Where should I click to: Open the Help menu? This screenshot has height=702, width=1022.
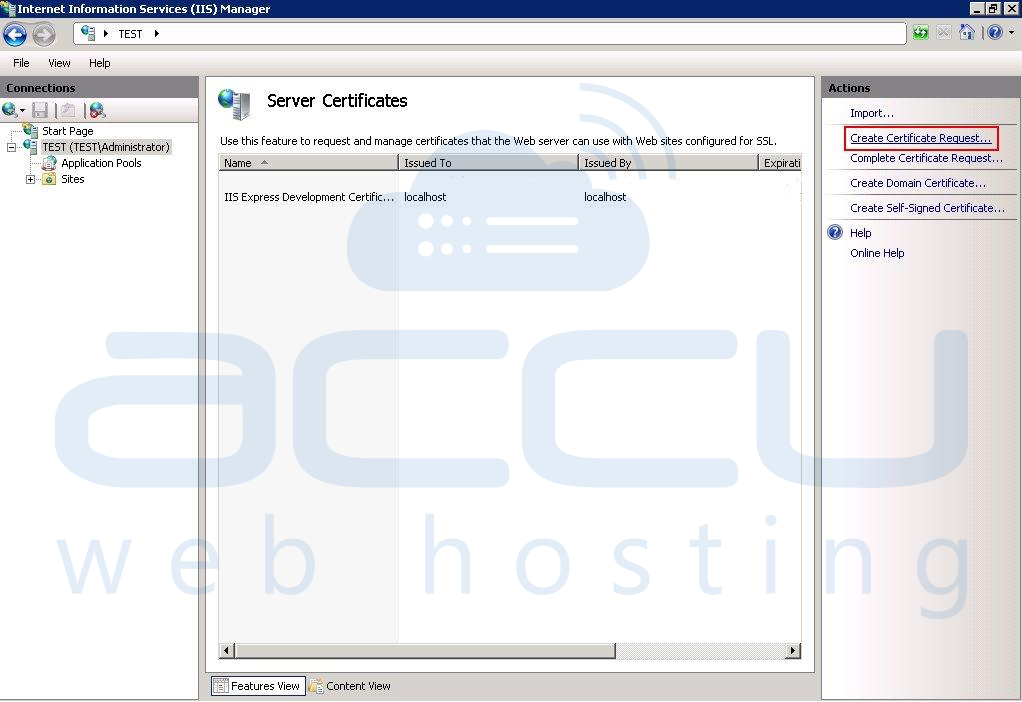coord(100,63)
